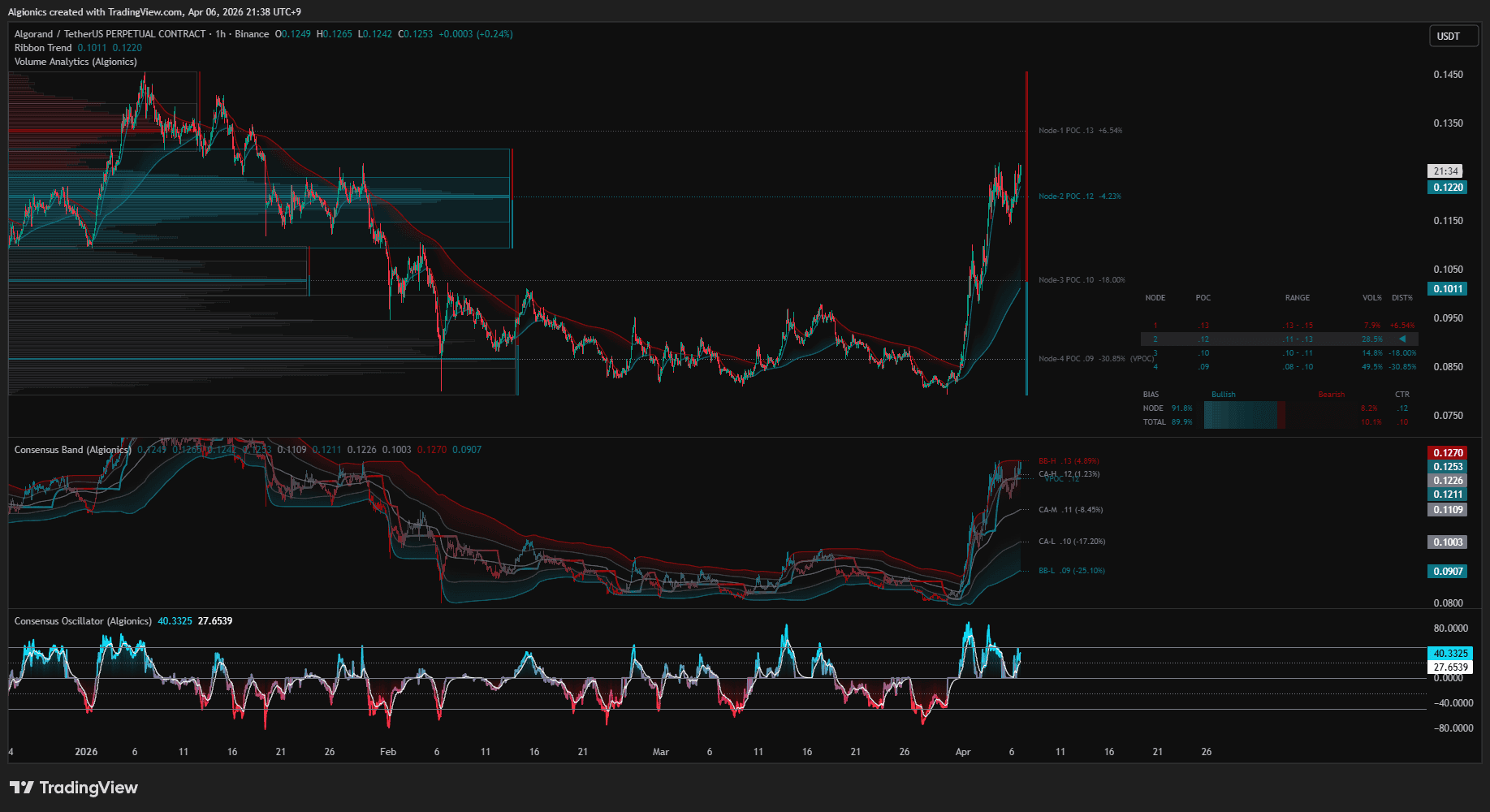This screenshot has height=812, width=1490.
Task: Click the CA-M .11 (-8.45%) band label
Action: click(1071, 510)
